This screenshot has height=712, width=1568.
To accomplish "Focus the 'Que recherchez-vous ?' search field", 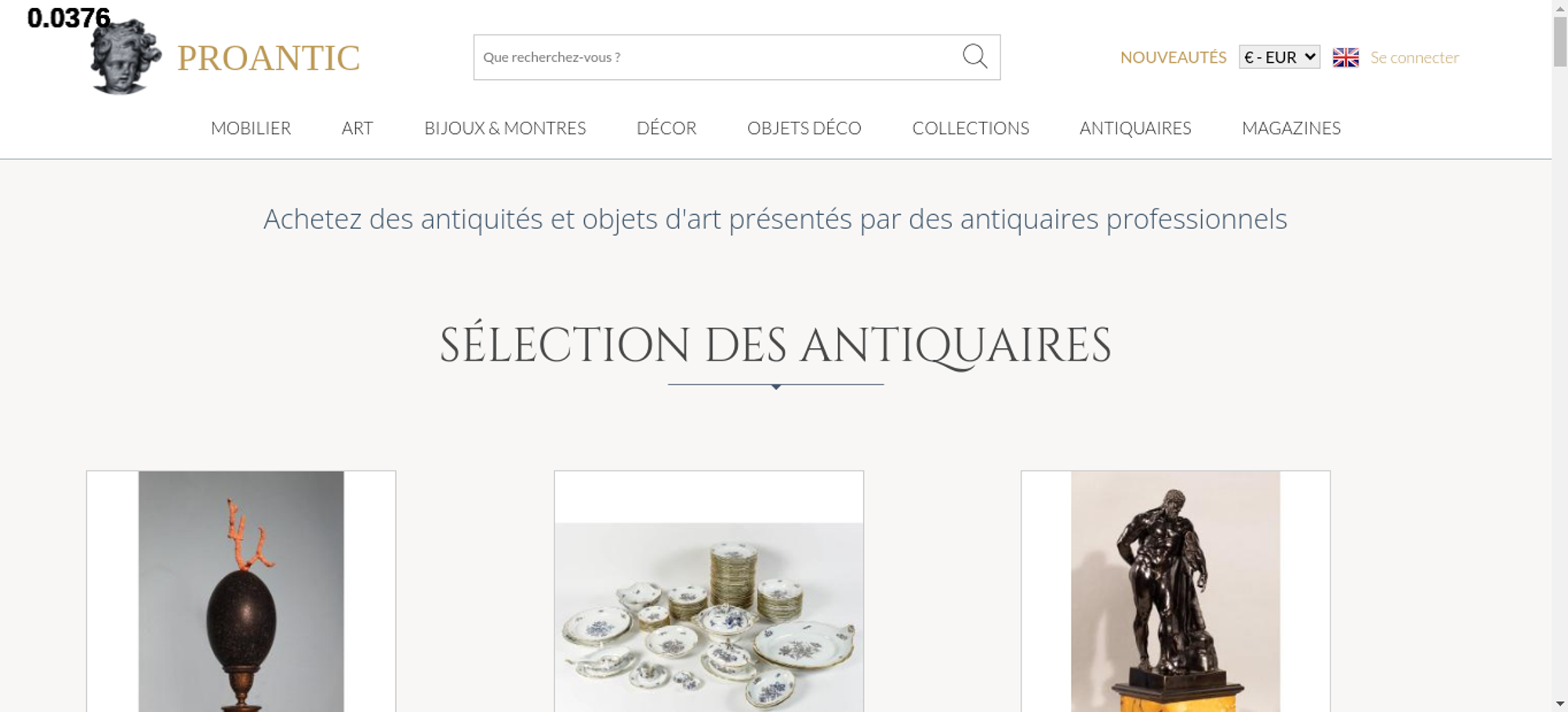I will (717, 57).
